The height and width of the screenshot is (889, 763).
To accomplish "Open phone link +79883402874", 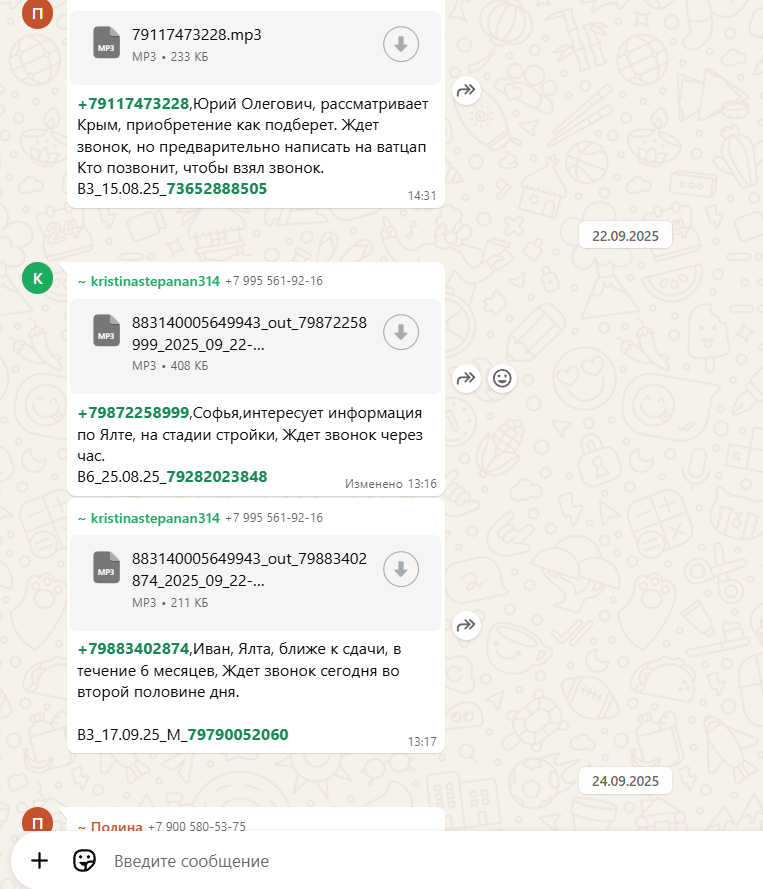I will click(x=133, y=649).
